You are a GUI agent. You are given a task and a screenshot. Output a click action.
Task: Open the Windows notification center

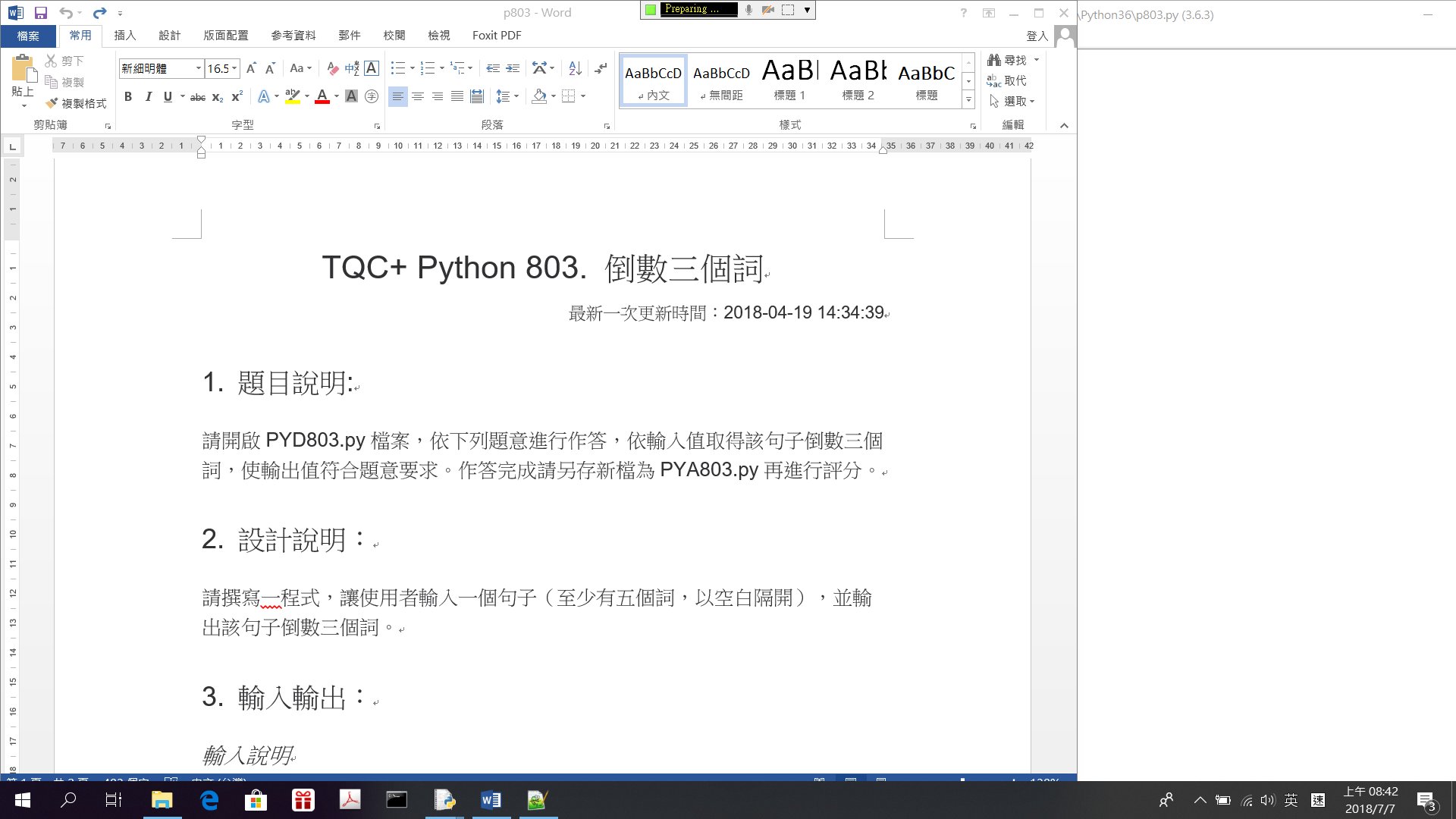coord(1426,801)
